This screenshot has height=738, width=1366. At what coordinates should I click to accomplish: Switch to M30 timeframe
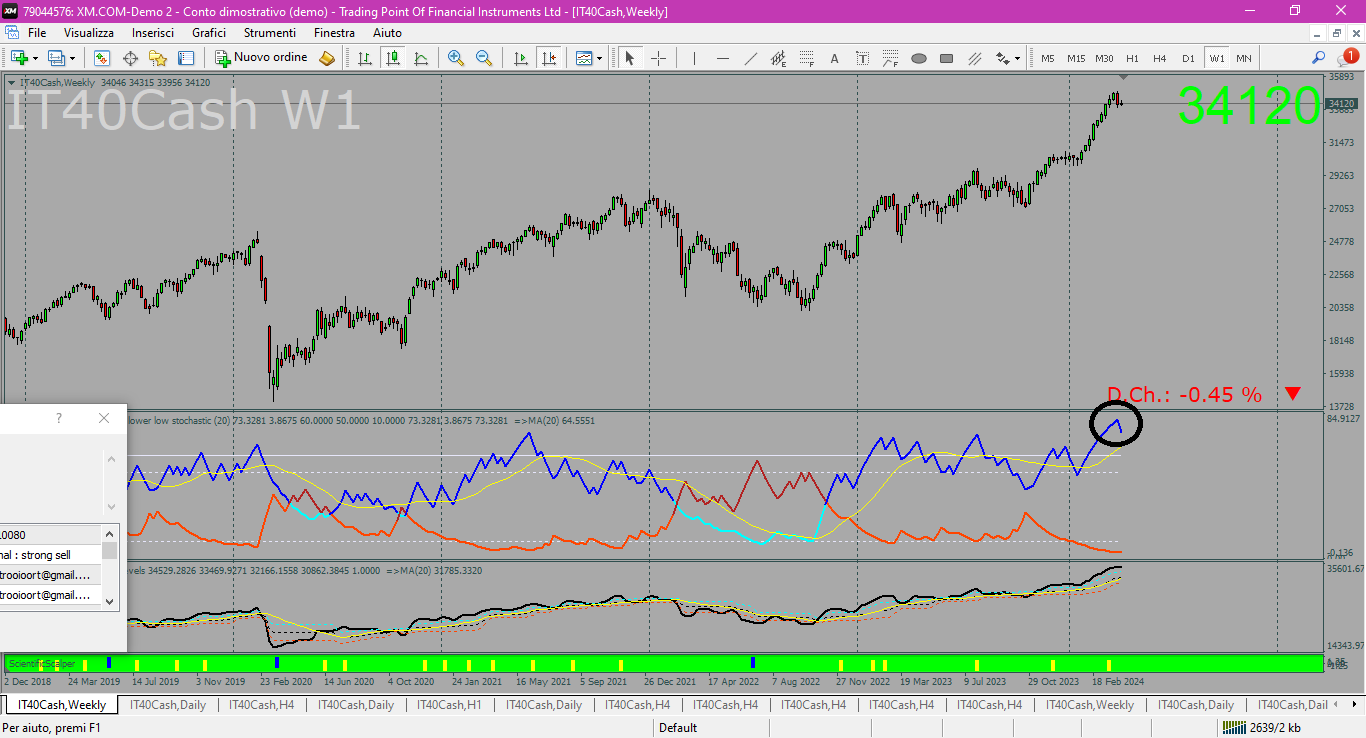click(x=1104, y=58)
